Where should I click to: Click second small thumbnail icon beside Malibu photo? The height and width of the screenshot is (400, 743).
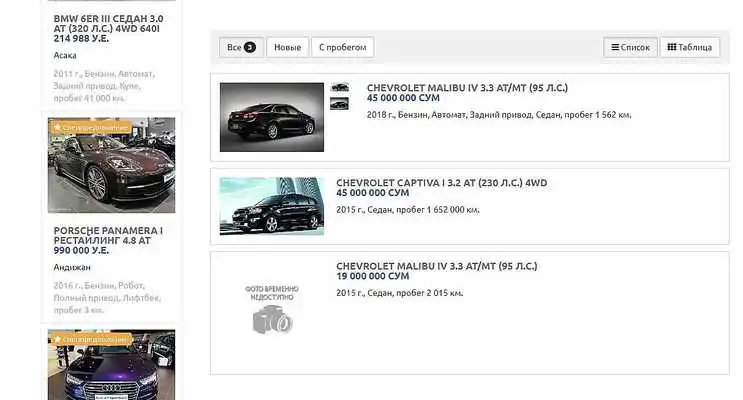pos(340,103)
